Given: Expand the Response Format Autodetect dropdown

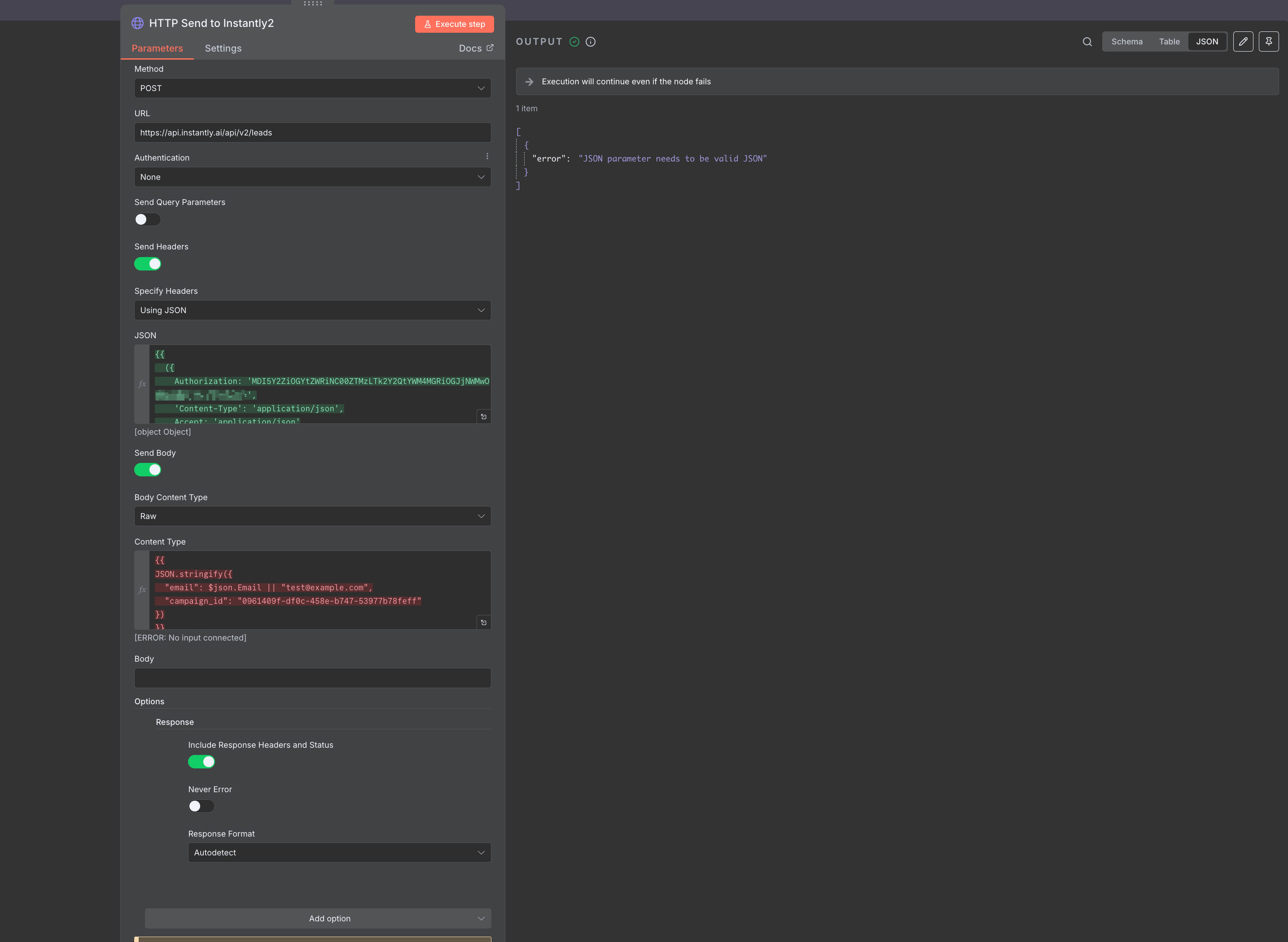Looking at the screenshot, I should (x=339, y=852).
